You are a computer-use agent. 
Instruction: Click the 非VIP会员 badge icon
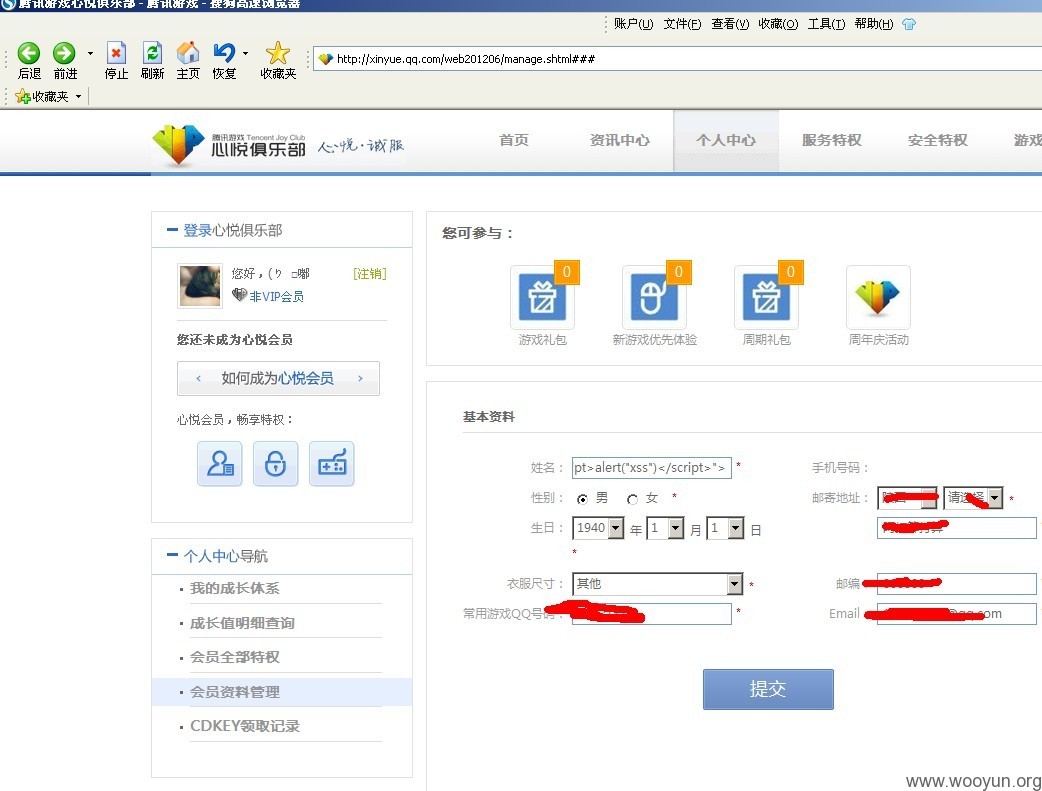coord(239,294)
